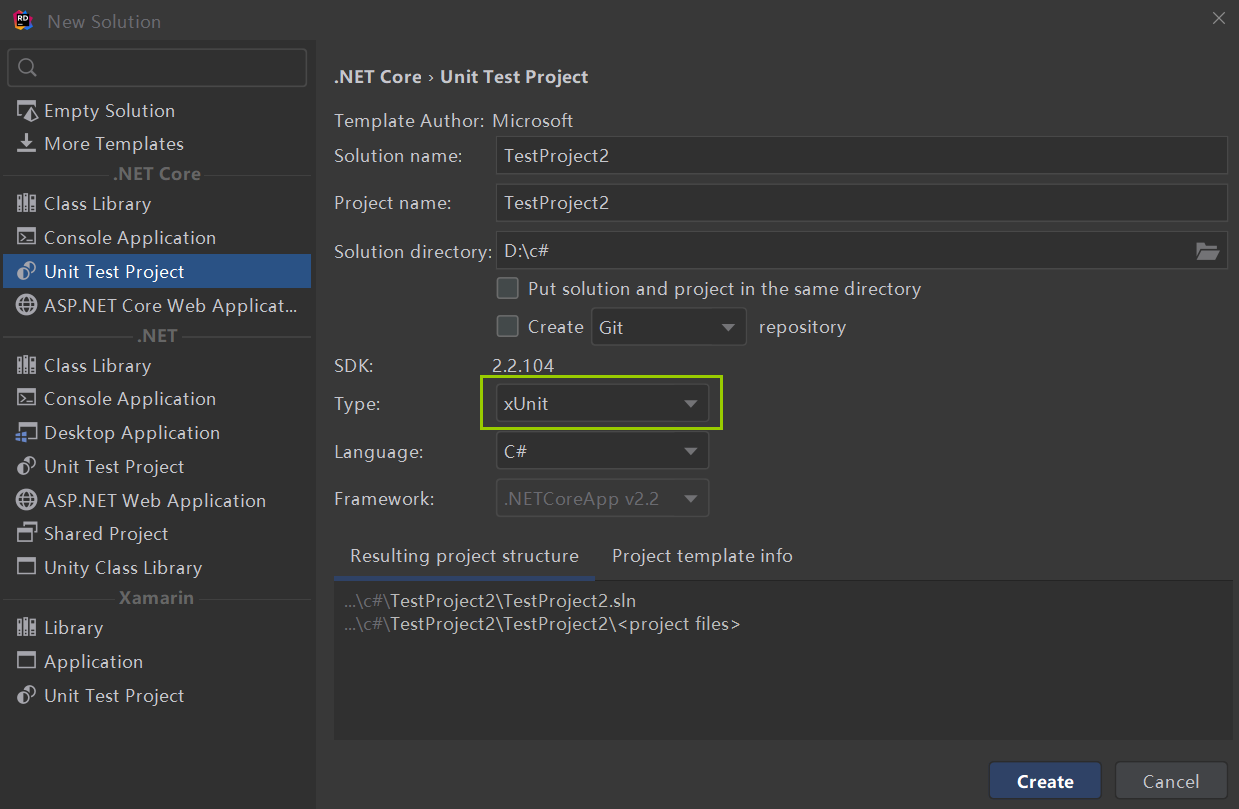Select ASP.NET Core Web Application template
The height and width of the screenshot is (809, 1239).
tap(157, 306)
